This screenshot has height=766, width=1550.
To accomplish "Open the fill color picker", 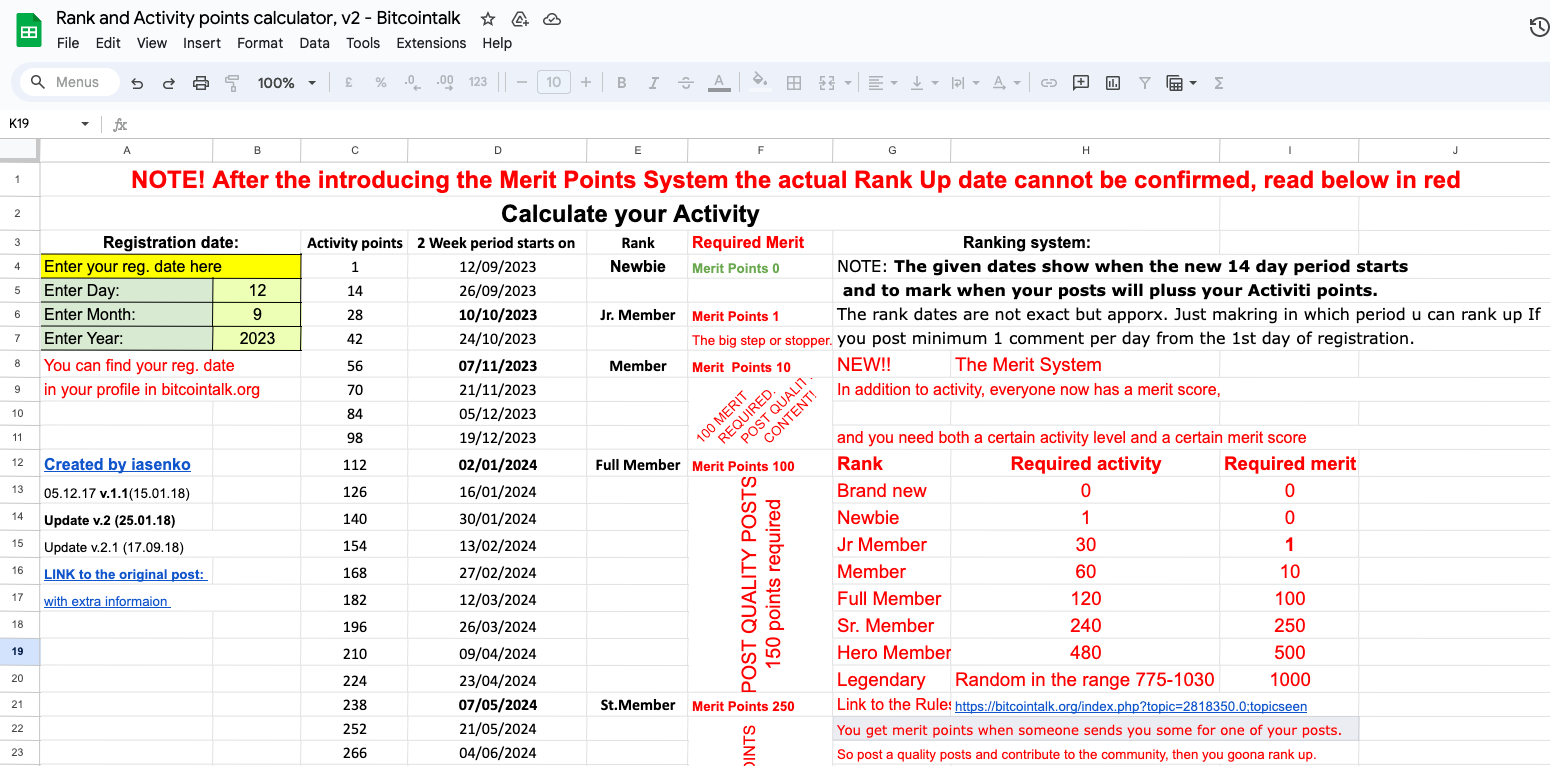I will pos(760,83).
